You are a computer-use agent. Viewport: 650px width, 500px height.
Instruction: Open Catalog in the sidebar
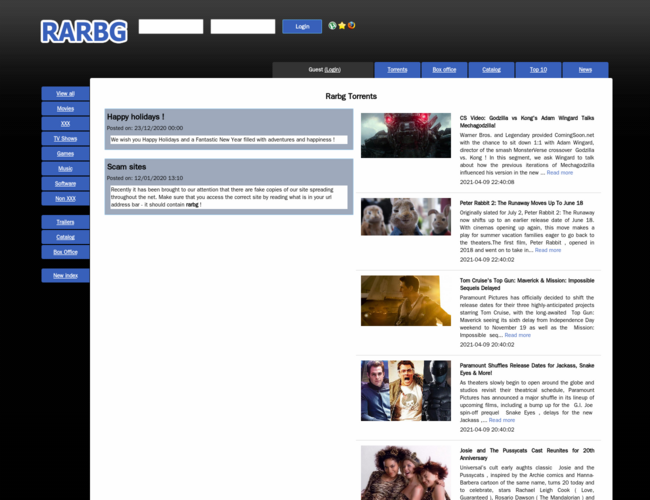[65, 237]
